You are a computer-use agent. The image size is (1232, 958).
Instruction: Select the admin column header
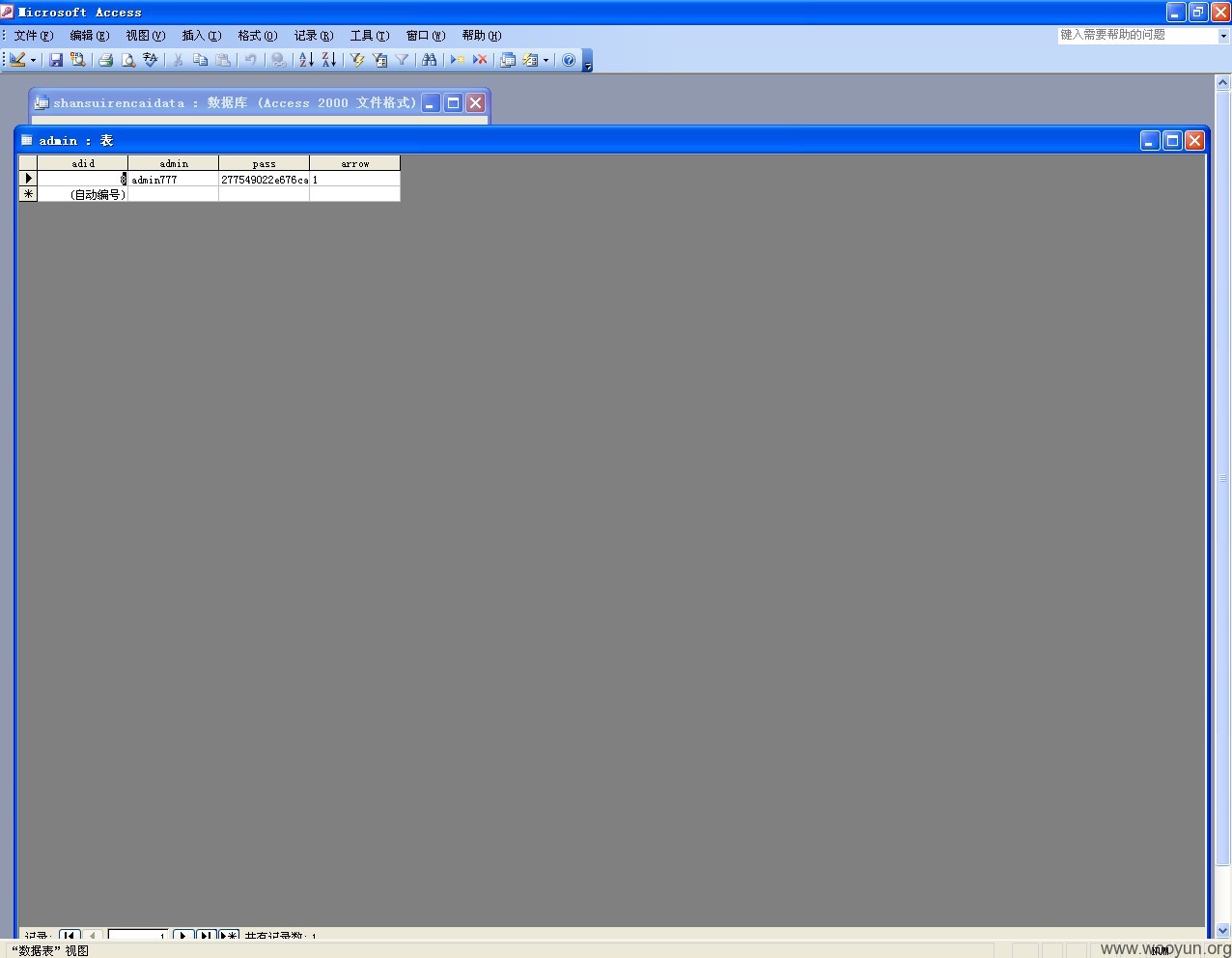click(174, 163)
